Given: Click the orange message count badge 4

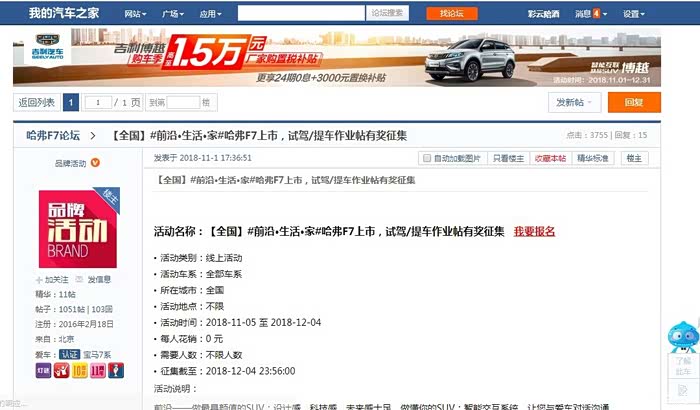Looking at the screenshot, I should pyautogui.click(x=596, y=14).
